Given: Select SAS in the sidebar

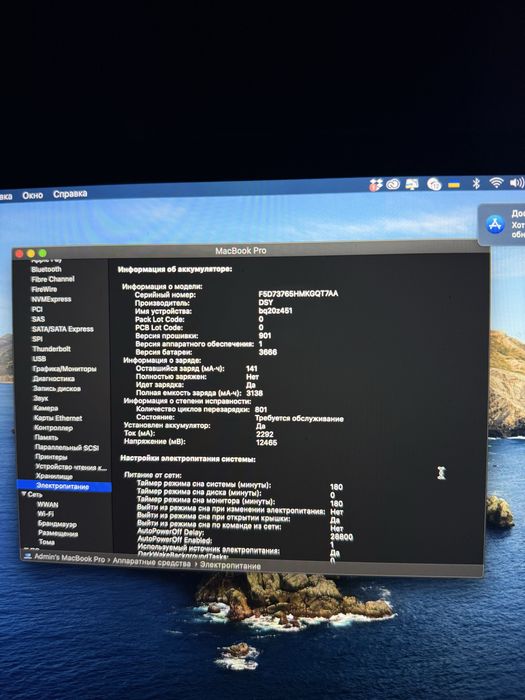Looking at the screenshot, I should pos(38,319).
